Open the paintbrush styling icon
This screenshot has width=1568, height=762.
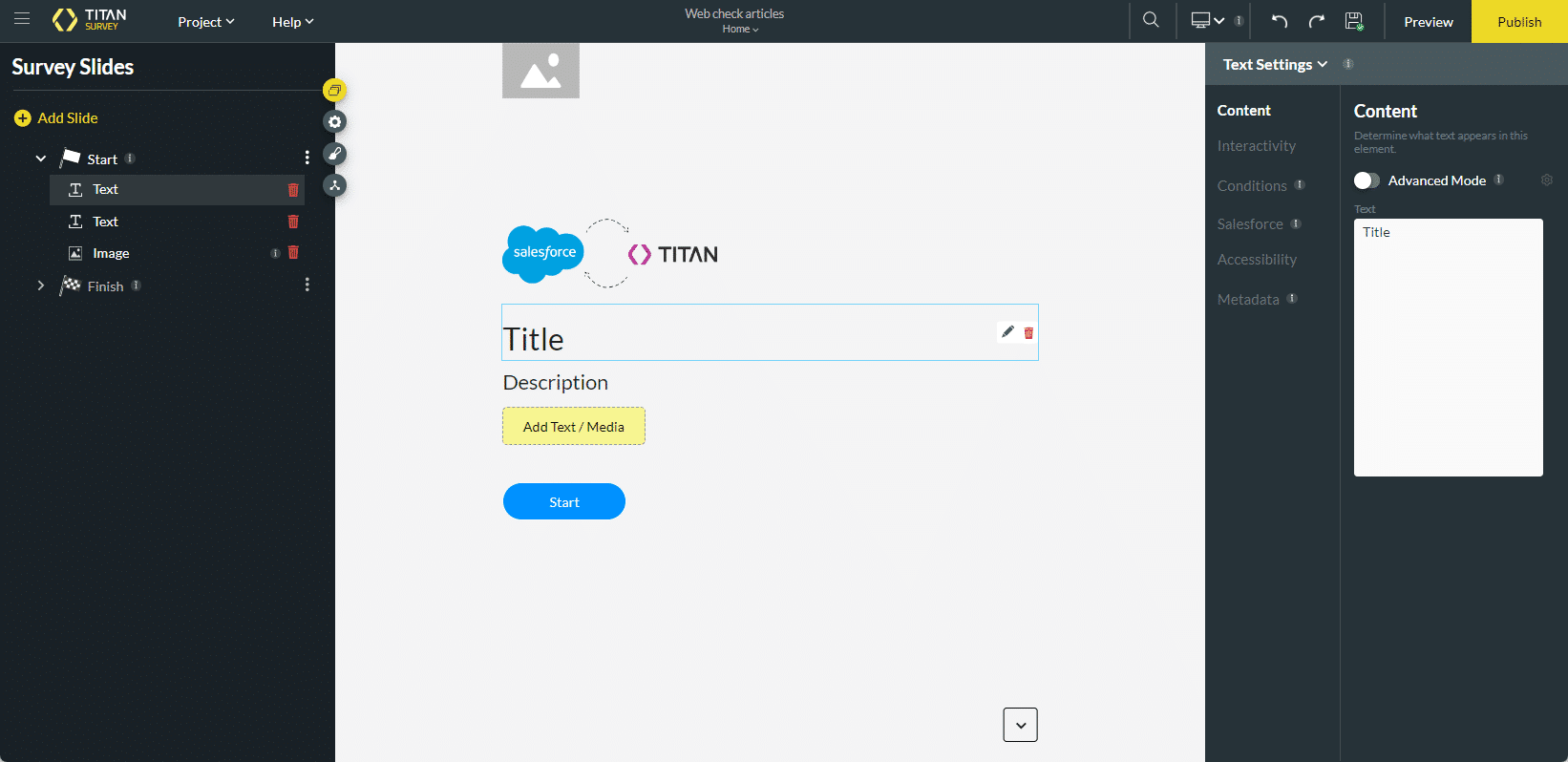[x=334, y=154]
